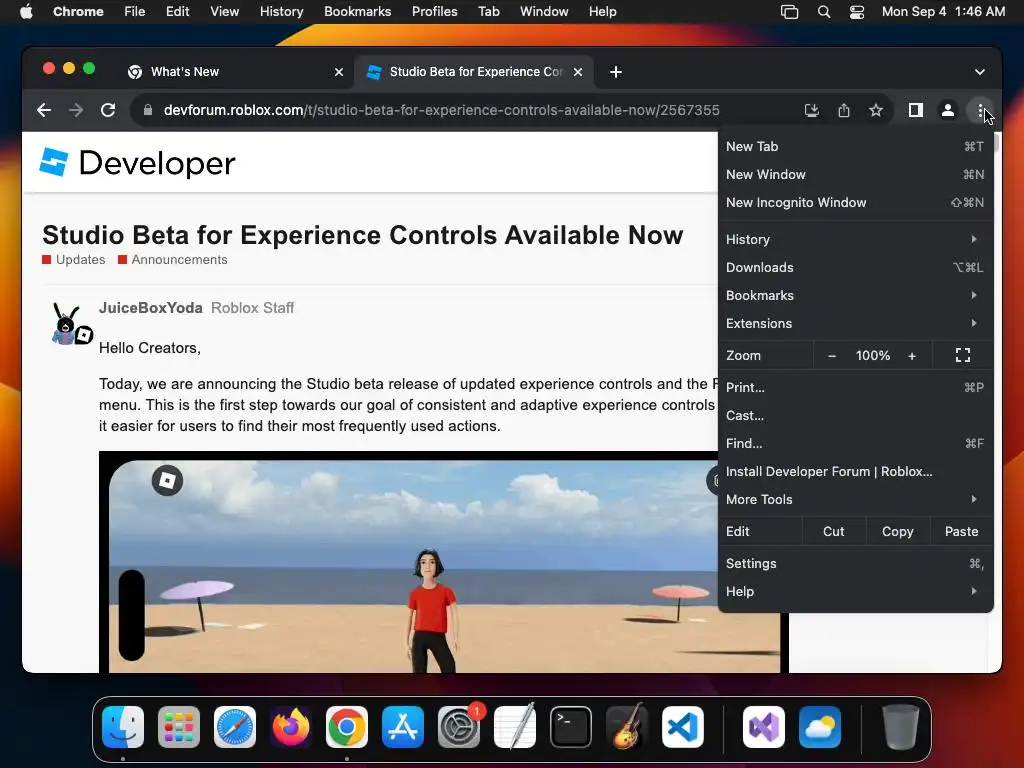1024x768 pixels.
Task: Click the Cut button in Edit row
Action: click(833, 532)
